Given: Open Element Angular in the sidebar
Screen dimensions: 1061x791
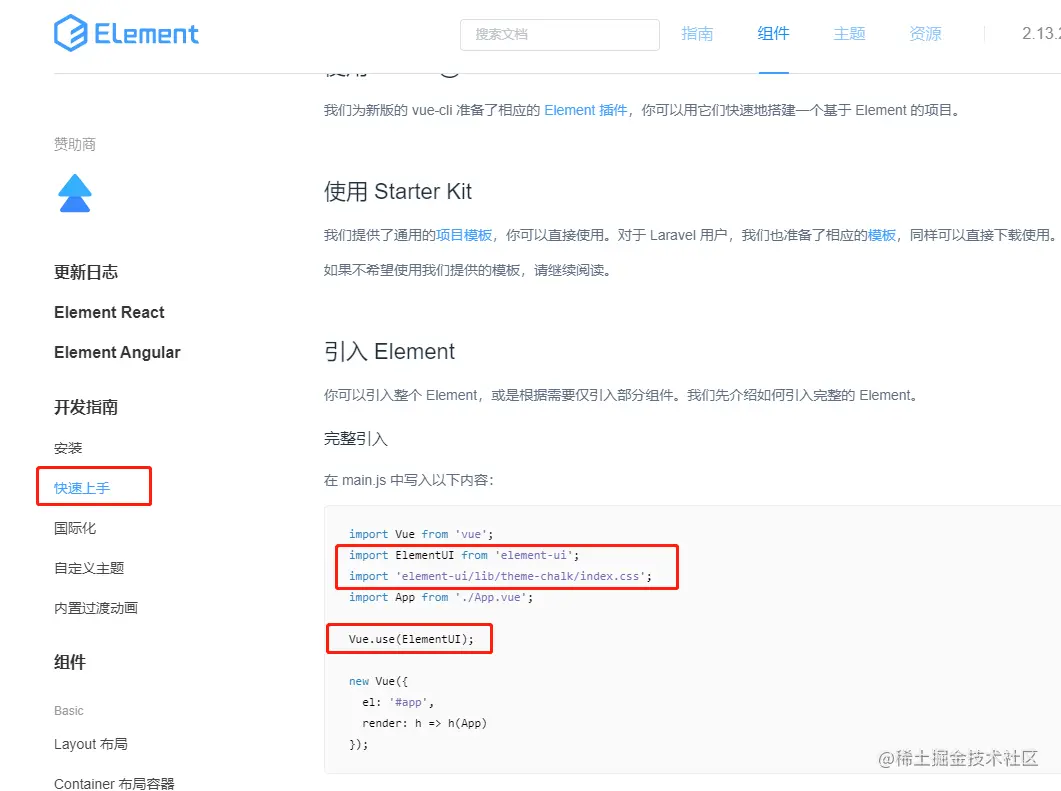Looking at the screenshot, I should [x=117, y=353].
